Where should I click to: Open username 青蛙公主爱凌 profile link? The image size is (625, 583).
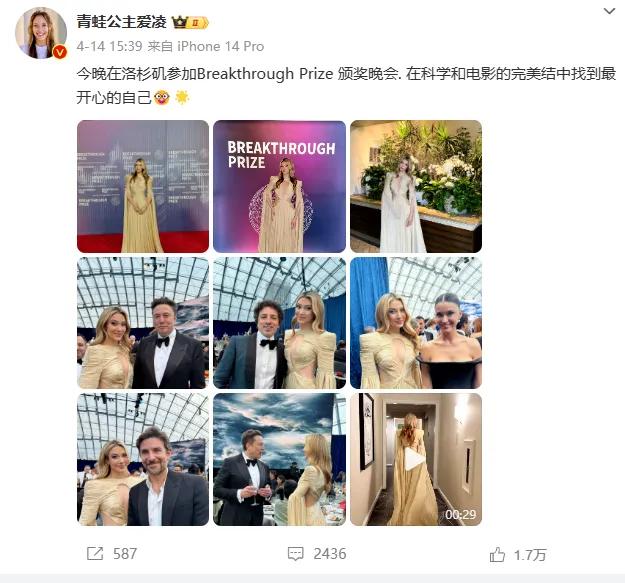(x=121, y=22)
